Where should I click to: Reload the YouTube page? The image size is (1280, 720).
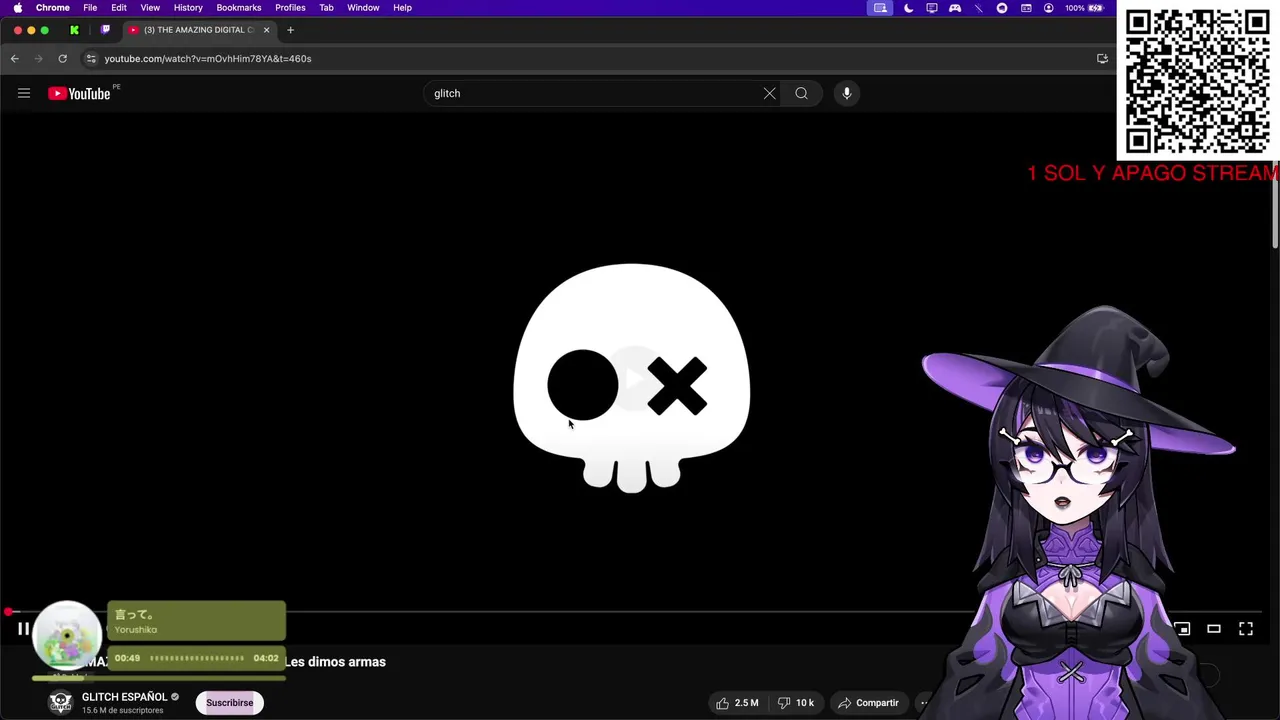coord(62,58)
